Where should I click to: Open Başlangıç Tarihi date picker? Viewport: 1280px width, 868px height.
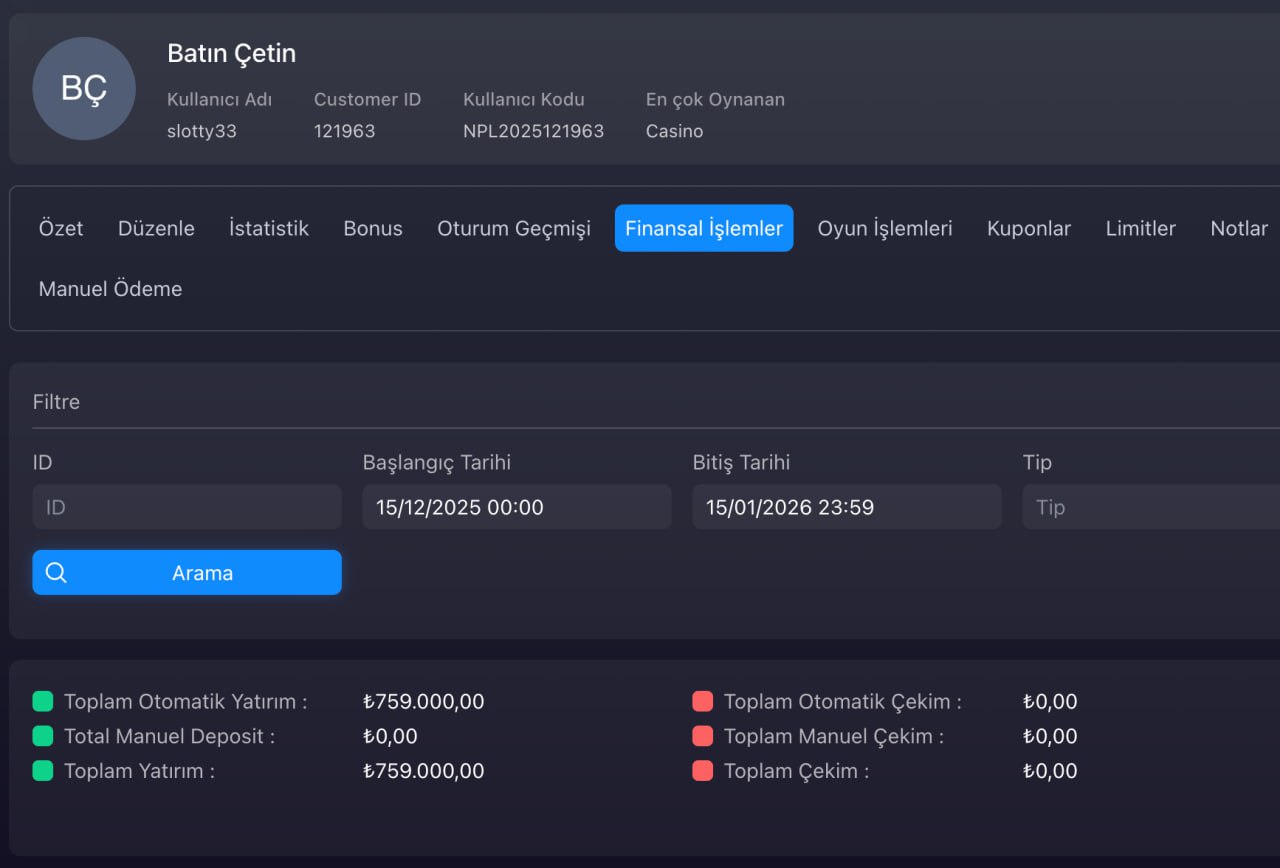click(x=517, y=507)
